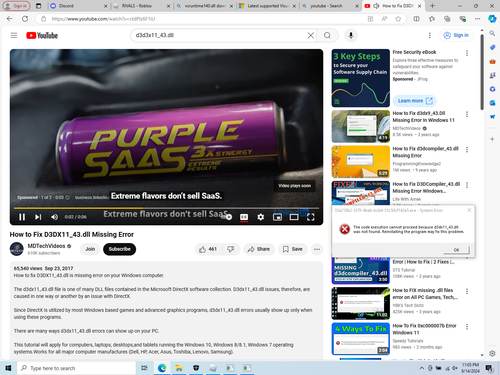
Task: Switch to the Discord browser tab
Action: click(78, 6)
